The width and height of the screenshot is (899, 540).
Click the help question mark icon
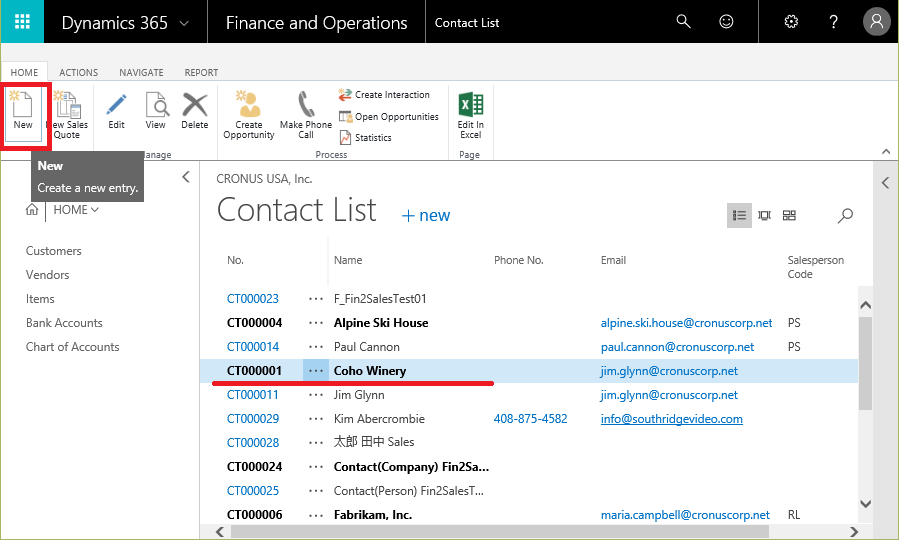(834, 22)
